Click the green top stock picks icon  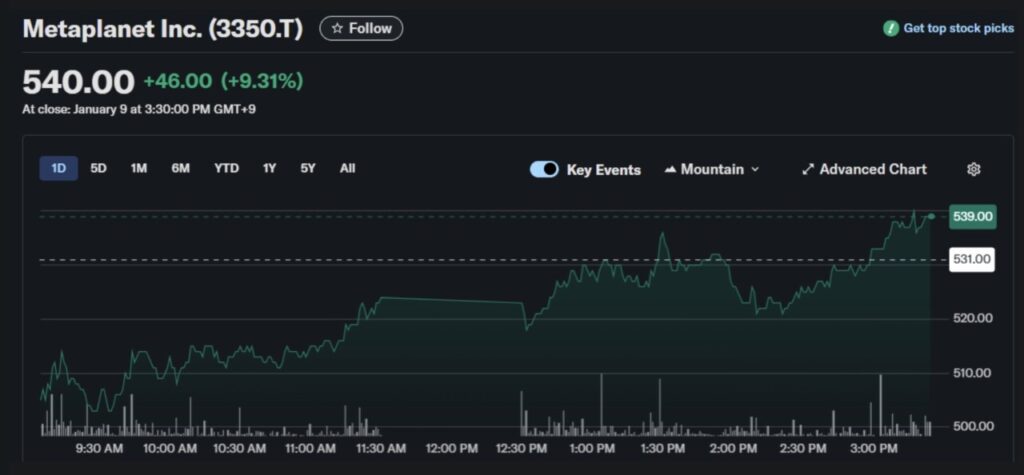pos(890,28)
